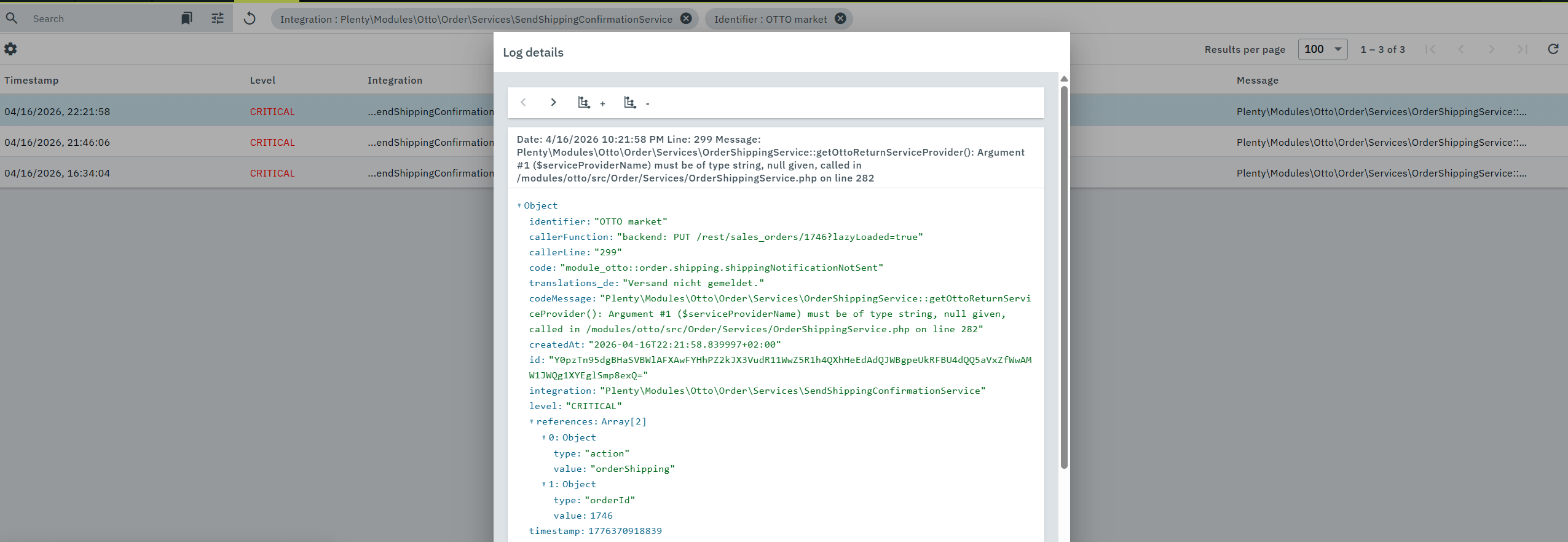Open the filter settings tune icon
Image resolution: width=1568 pixels, height=542 pixels.
point(218,18)
